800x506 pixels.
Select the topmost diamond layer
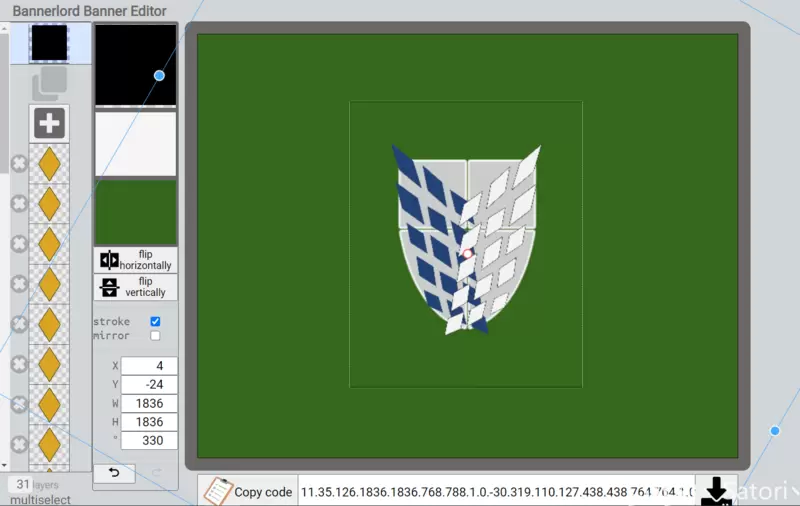49,164
